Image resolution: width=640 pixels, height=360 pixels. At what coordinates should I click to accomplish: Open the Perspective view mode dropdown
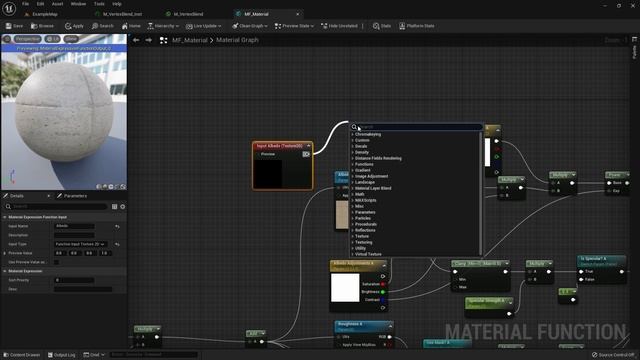[28, 39]
